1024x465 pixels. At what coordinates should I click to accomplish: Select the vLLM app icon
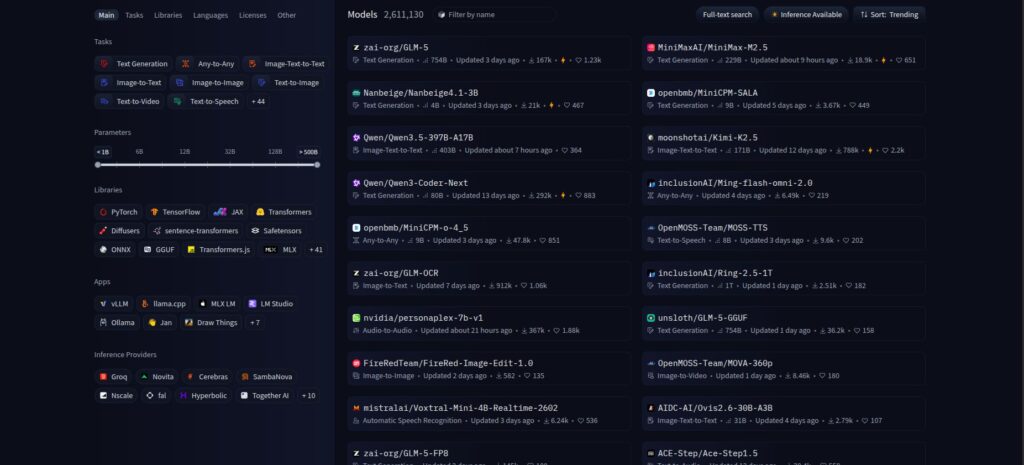[103, 304]
